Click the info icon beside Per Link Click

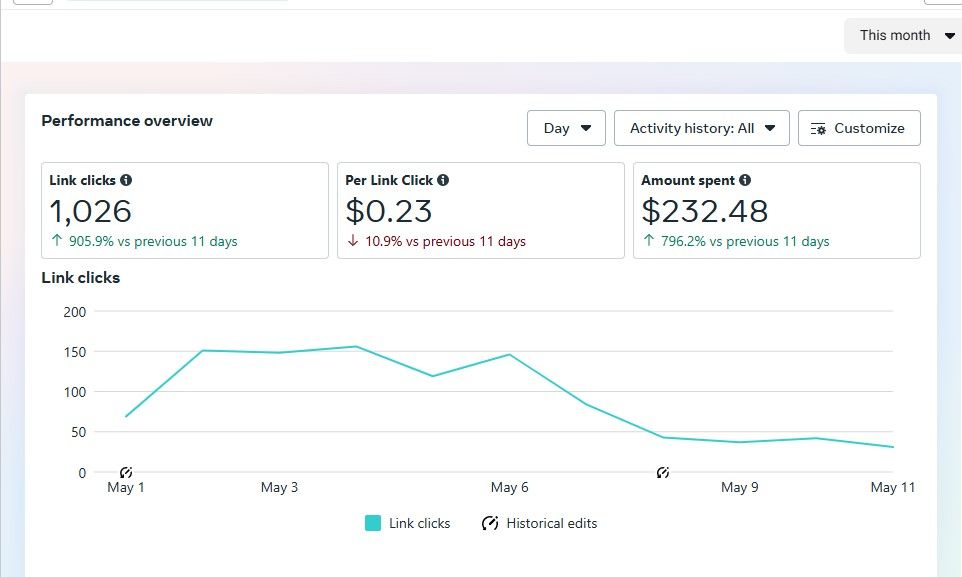tap(443, 181)
